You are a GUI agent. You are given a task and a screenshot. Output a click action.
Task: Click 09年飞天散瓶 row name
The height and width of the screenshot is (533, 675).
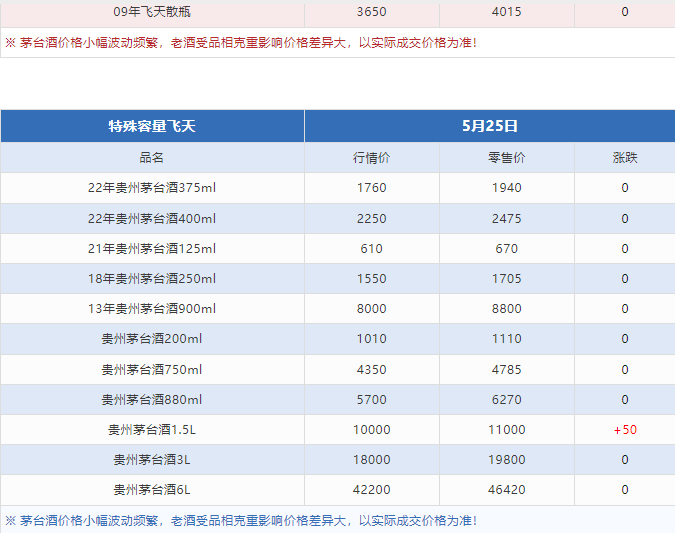(x=152, y=12)
